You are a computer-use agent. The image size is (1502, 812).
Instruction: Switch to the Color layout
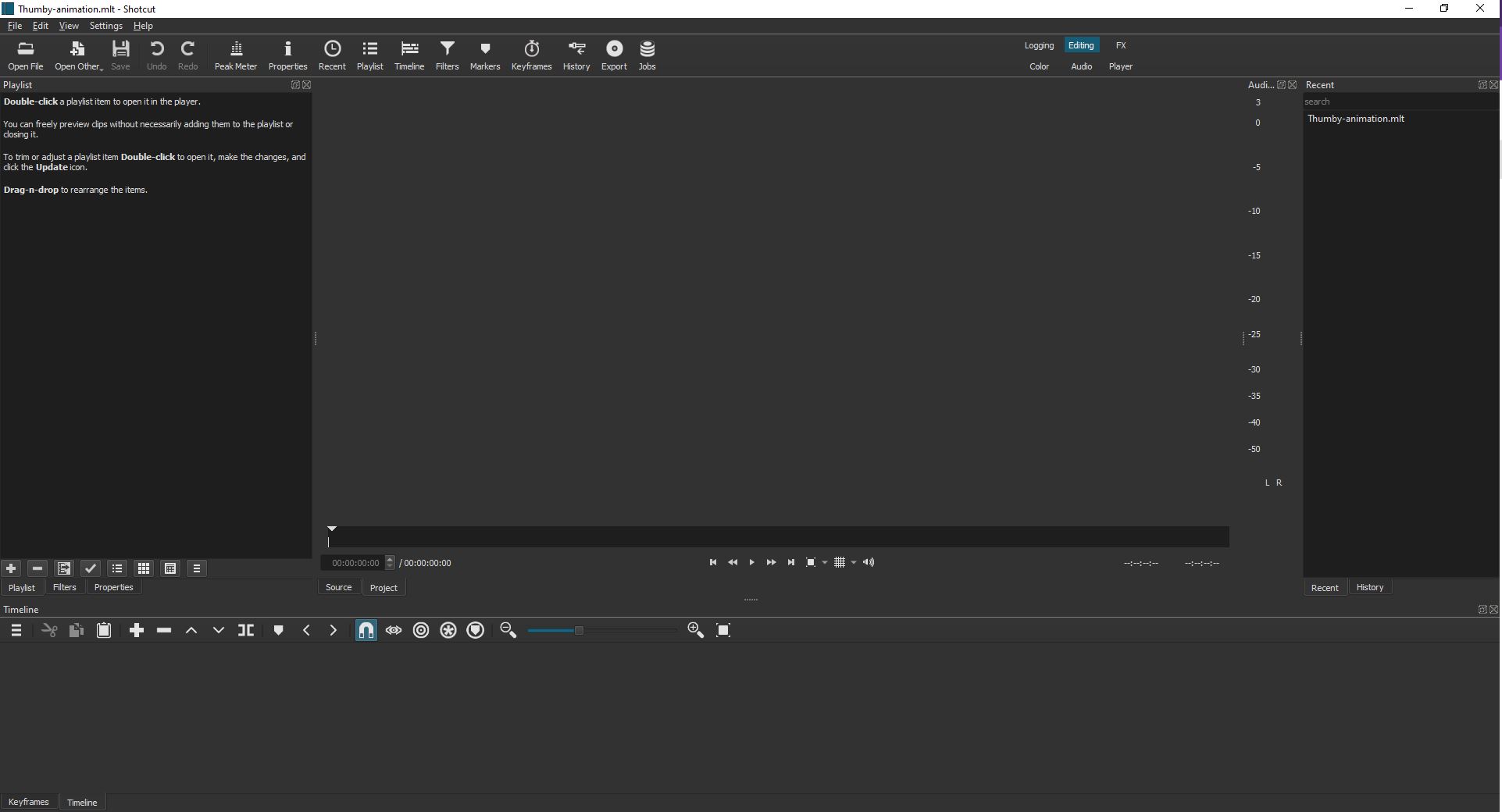(1039, 66)
